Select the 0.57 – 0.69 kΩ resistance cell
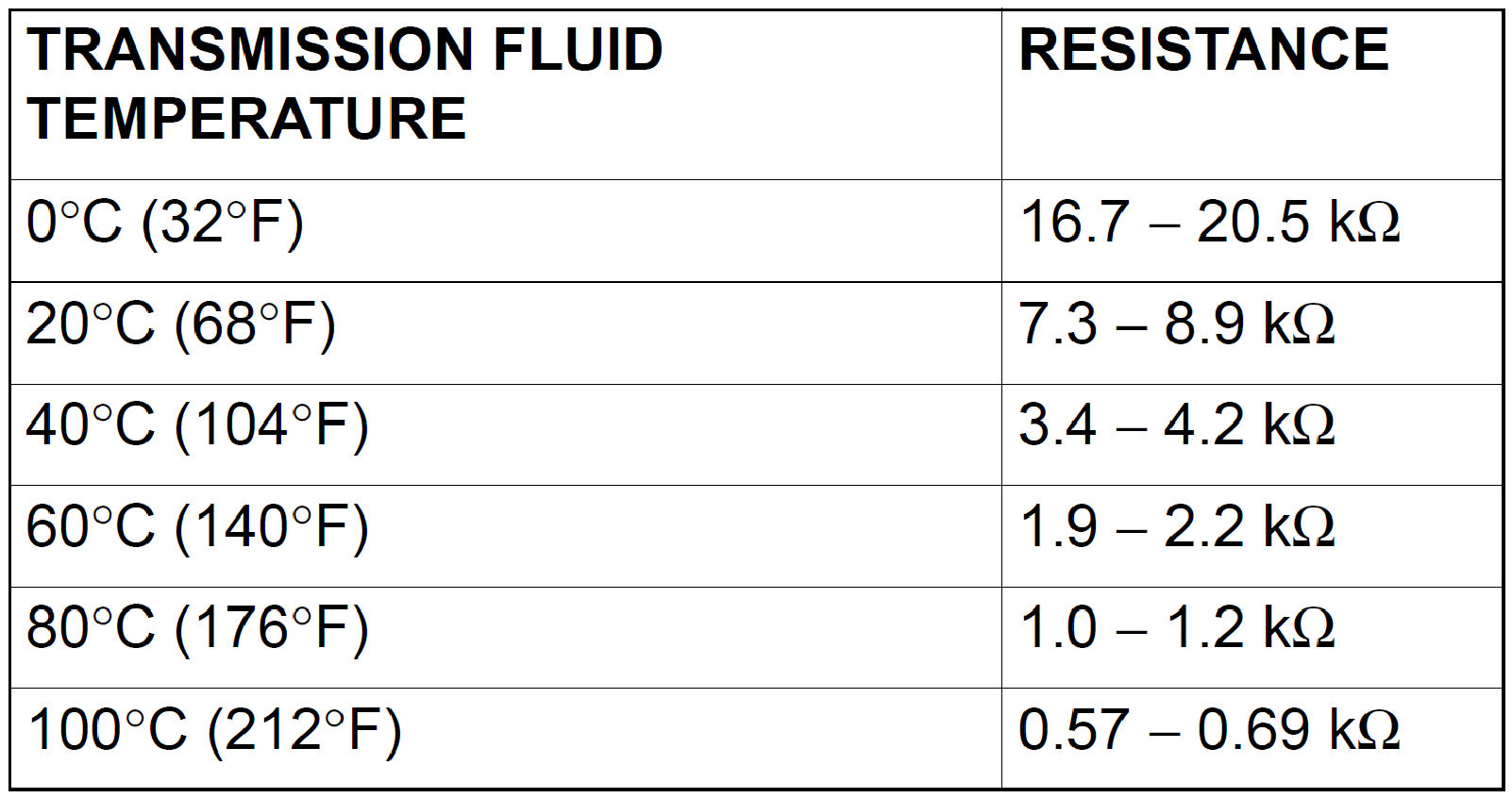The height and width of the screenshot is (798, 1512). pos(1208,731)
